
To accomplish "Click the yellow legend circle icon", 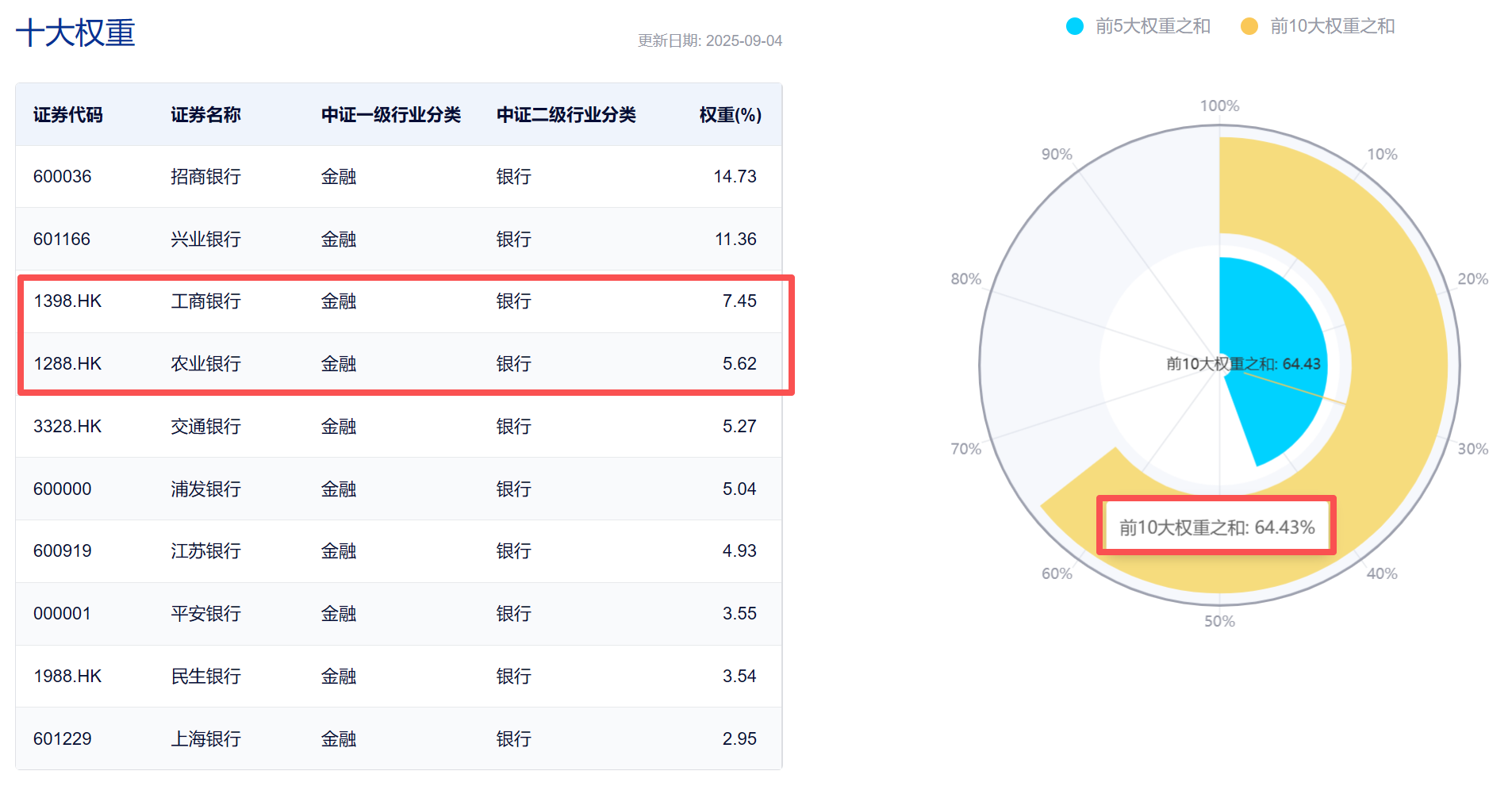I will pyautogui.click(x=1249, y=26).
